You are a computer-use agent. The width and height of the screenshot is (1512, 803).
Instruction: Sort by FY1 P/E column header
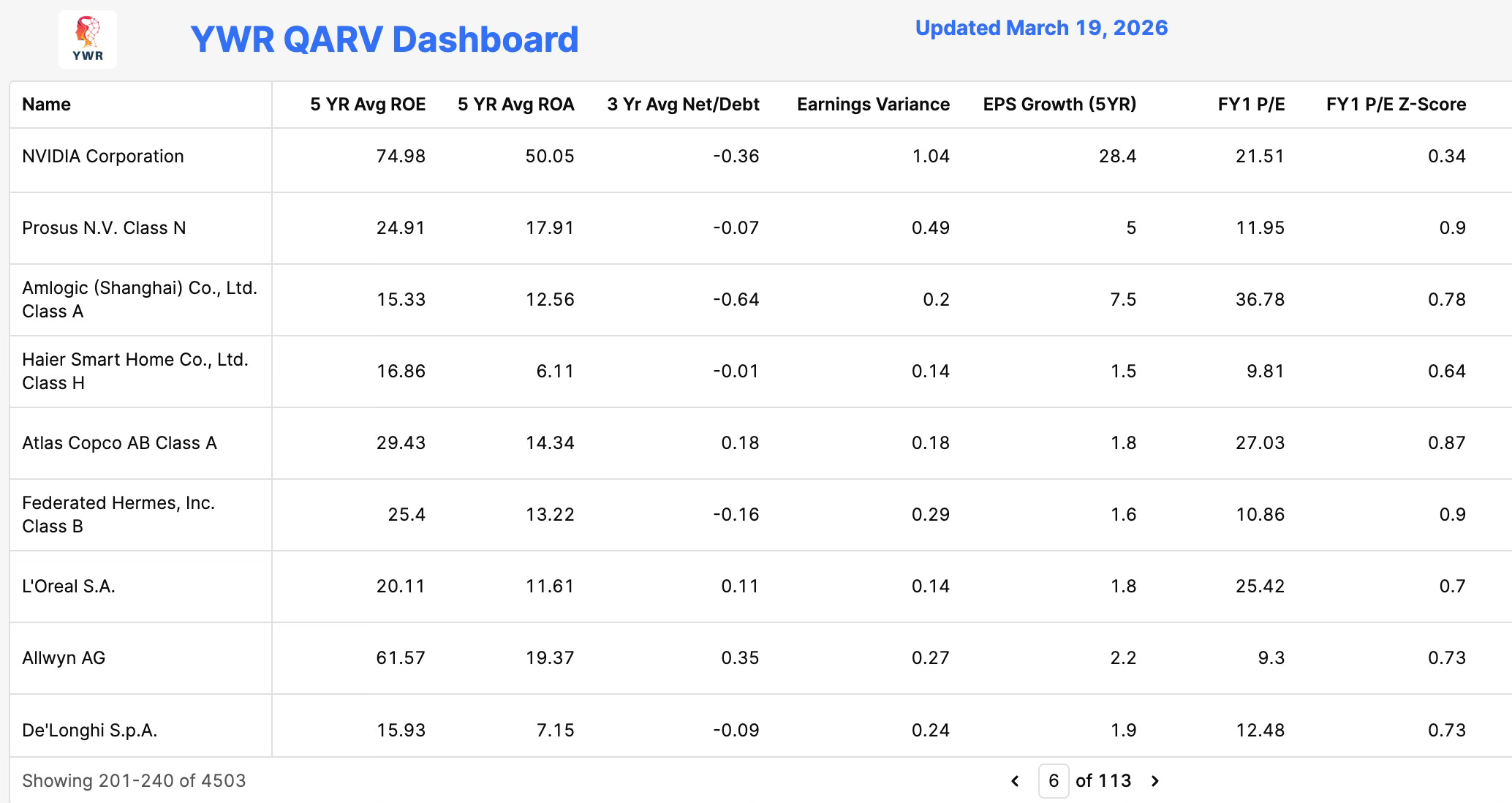1251,105
